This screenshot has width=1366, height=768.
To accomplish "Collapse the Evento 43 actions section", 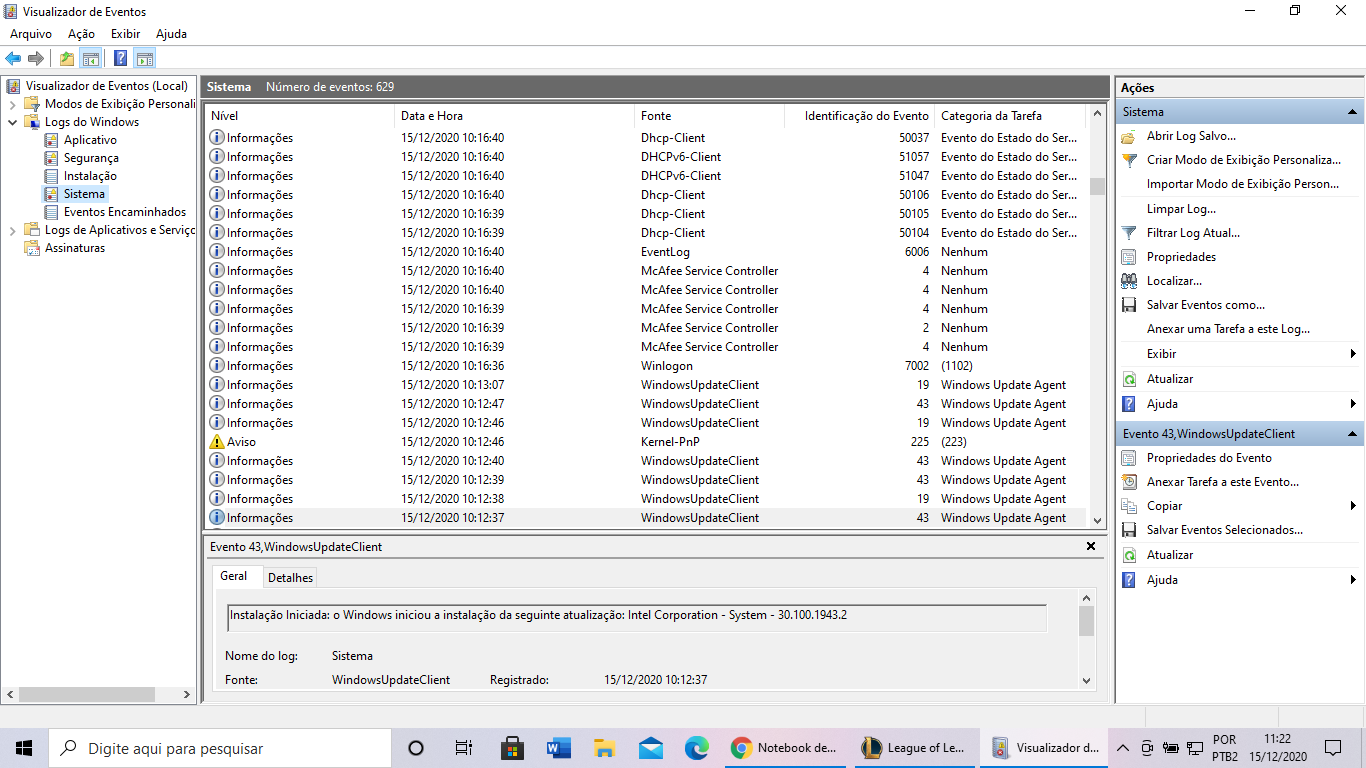I will pos(1352,434).
